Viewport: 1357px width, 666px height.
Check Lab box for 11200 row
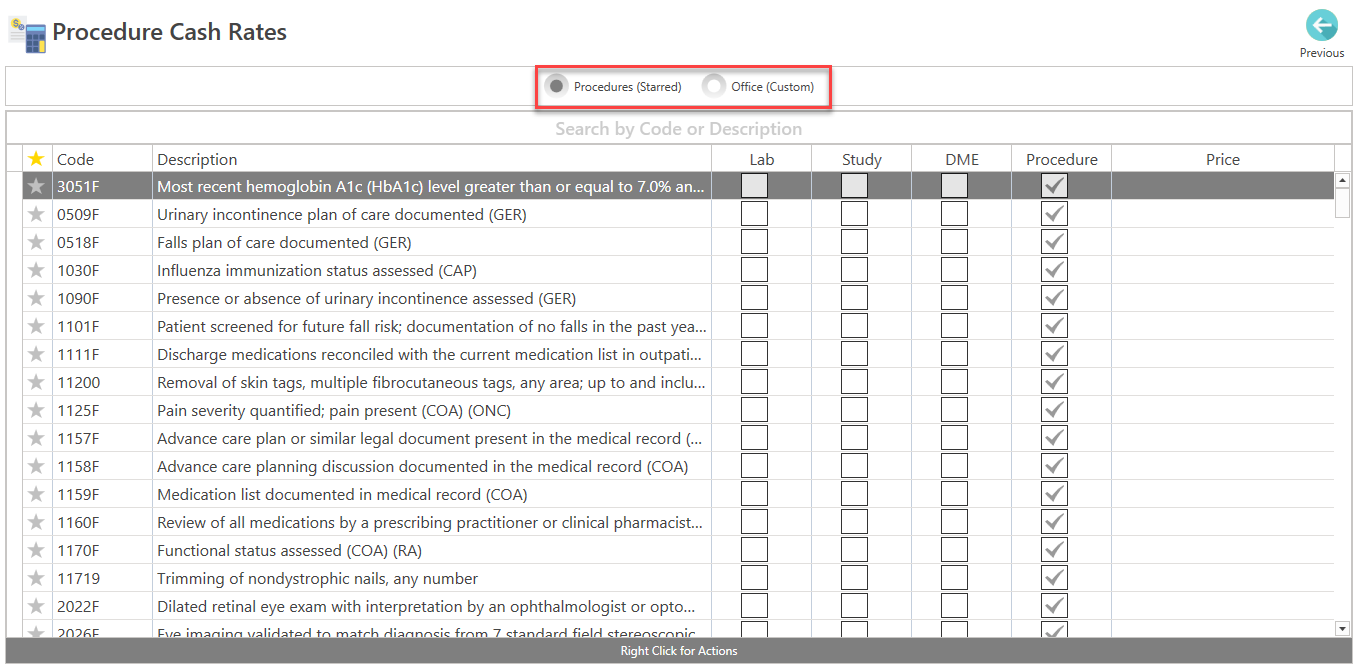click(754, 382)
